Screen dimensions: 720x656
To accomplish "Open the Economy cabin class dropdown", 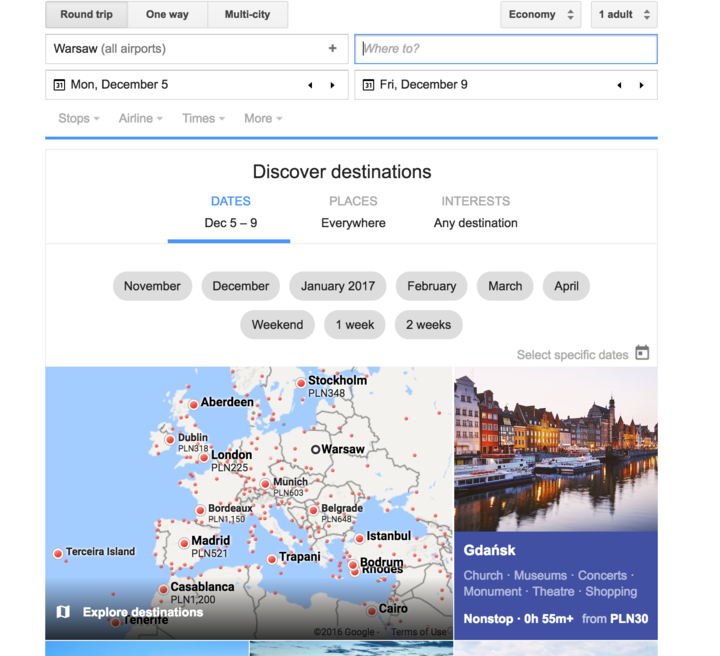I will click(540, 14).
